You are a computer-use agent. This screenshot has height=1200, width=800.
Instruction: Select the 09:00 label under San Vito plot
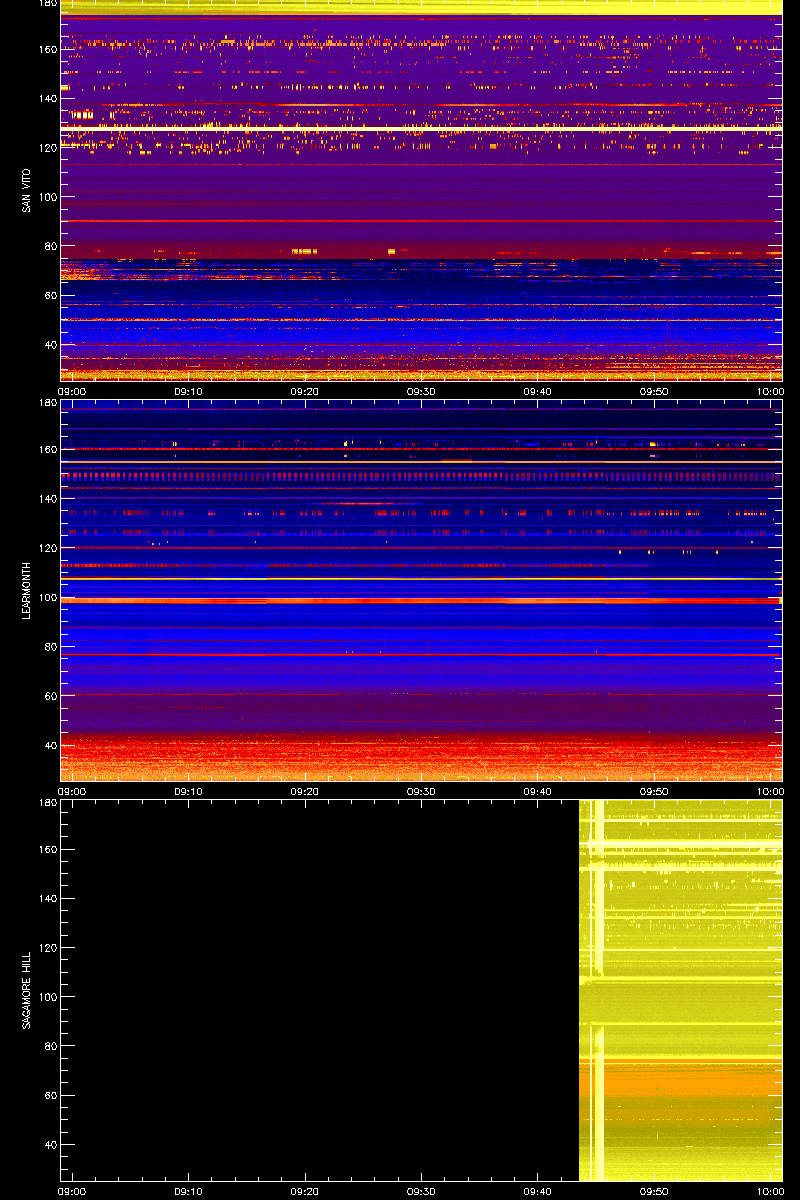pos(72,392)
